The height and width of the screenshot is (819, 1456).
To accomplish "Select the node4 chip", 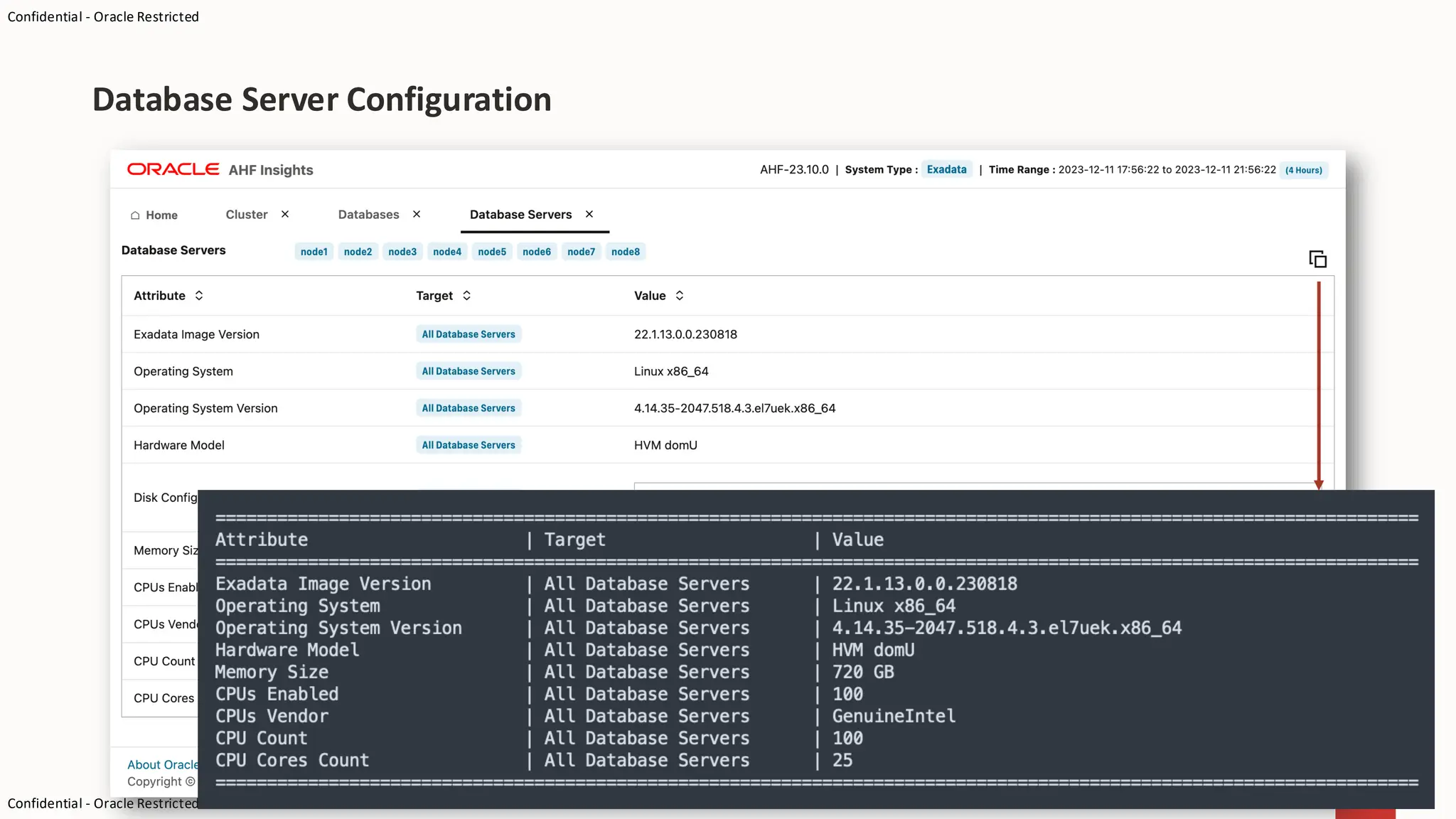I will [447, 252].
